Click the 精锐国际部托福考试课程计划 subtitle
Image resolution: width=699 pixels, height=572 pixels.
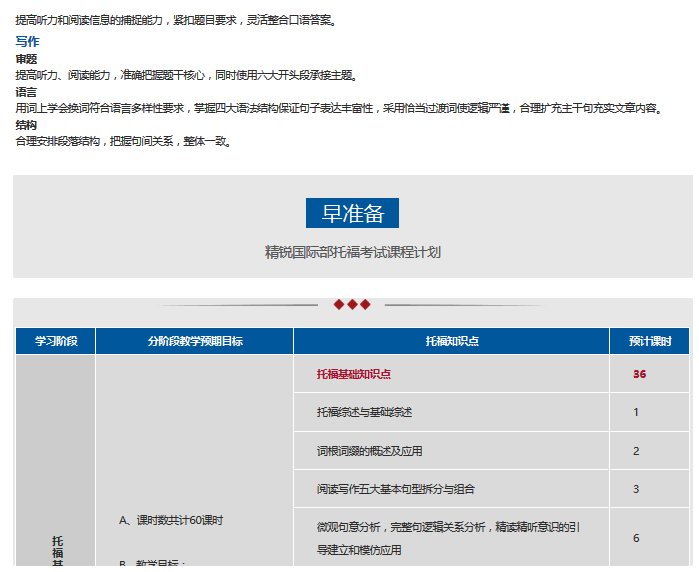353,252
